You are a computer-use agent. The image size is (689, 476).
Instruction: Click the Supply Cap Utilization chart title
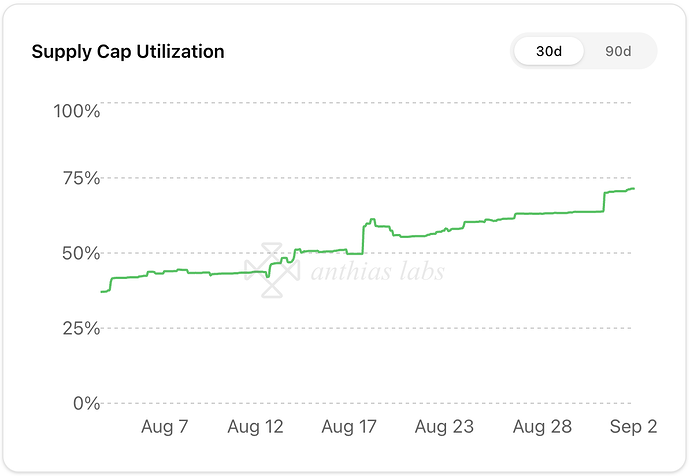128,51
